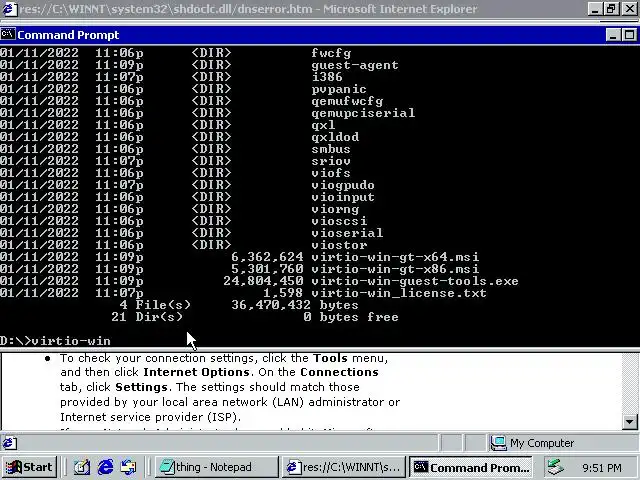Click the guest-agent directory entry
The image size is (640, 480).
pyautogui.click(x=355, y=65)
